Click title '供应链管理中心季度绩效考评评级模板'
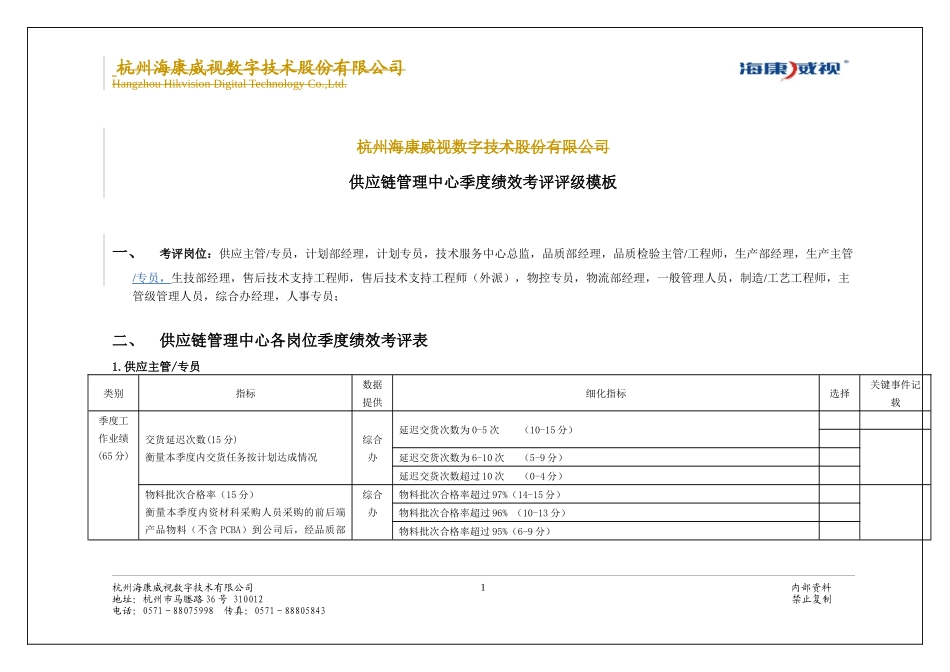Viewport: 950px width, 672px height. click(x=482, y=182)
